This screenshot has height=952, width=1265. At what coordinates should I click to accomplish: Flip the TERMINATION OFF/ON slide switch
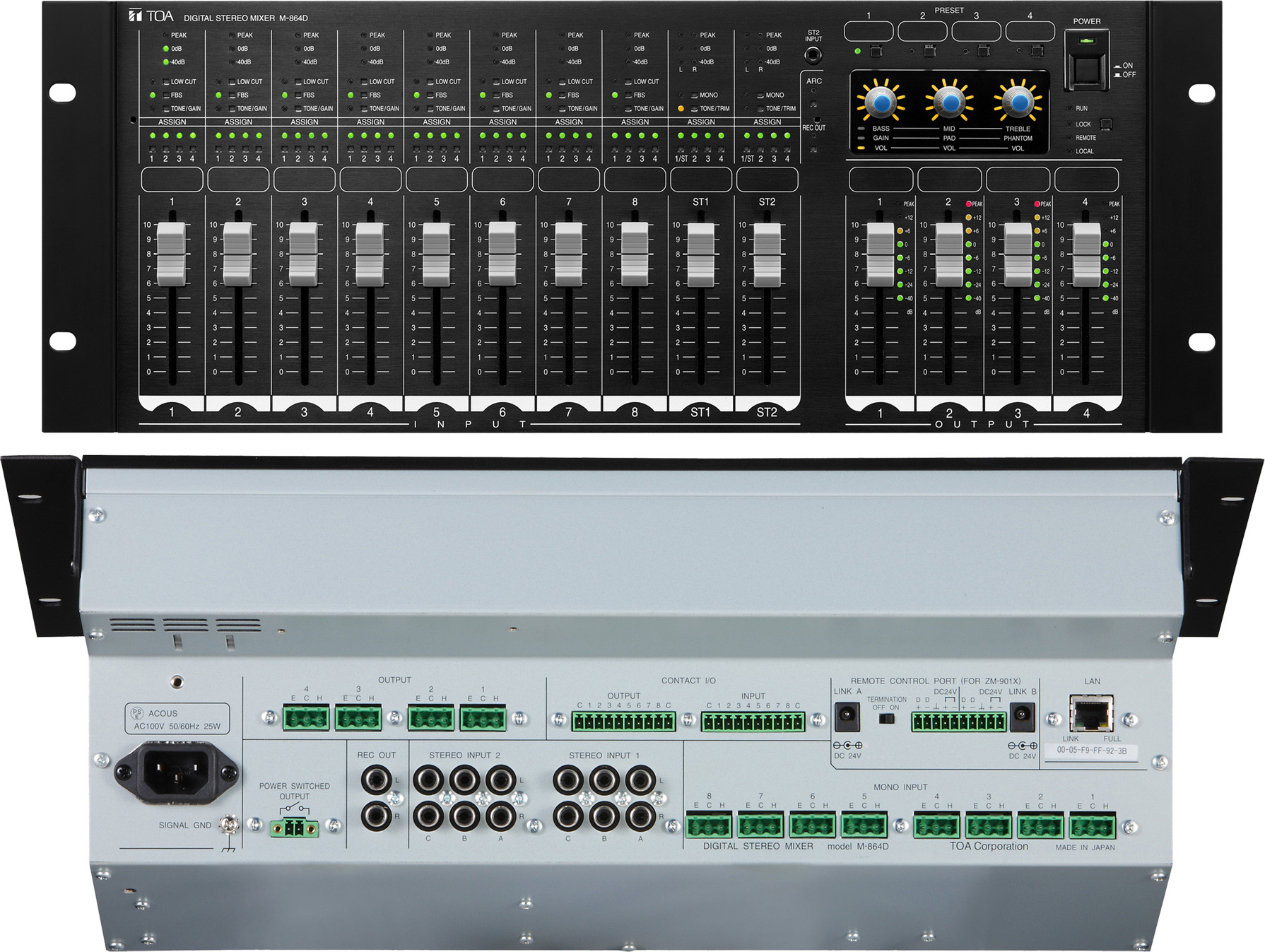click(885, 719)
